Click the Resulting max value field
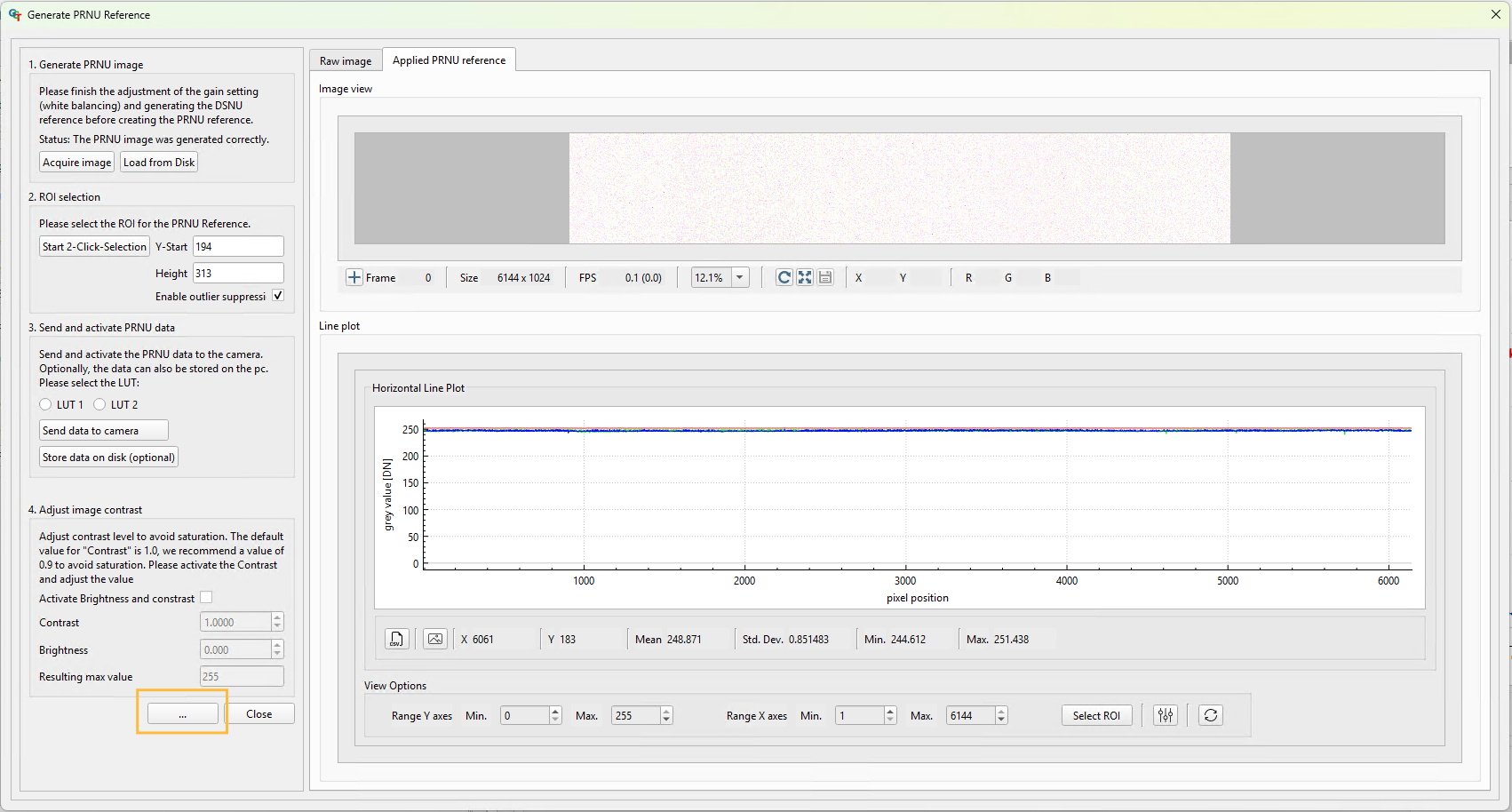Screen dimensions: 1512x812 tap(242, 676)
